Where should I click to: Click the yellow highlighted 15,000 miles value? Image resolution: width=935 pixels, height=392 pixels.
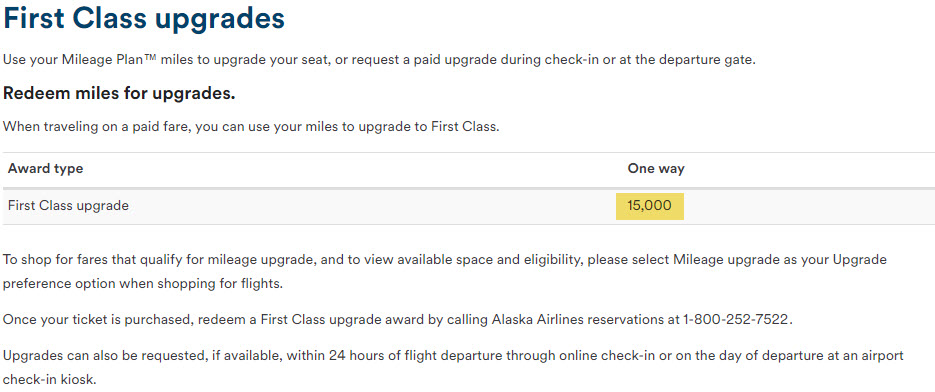coord(649,206)
